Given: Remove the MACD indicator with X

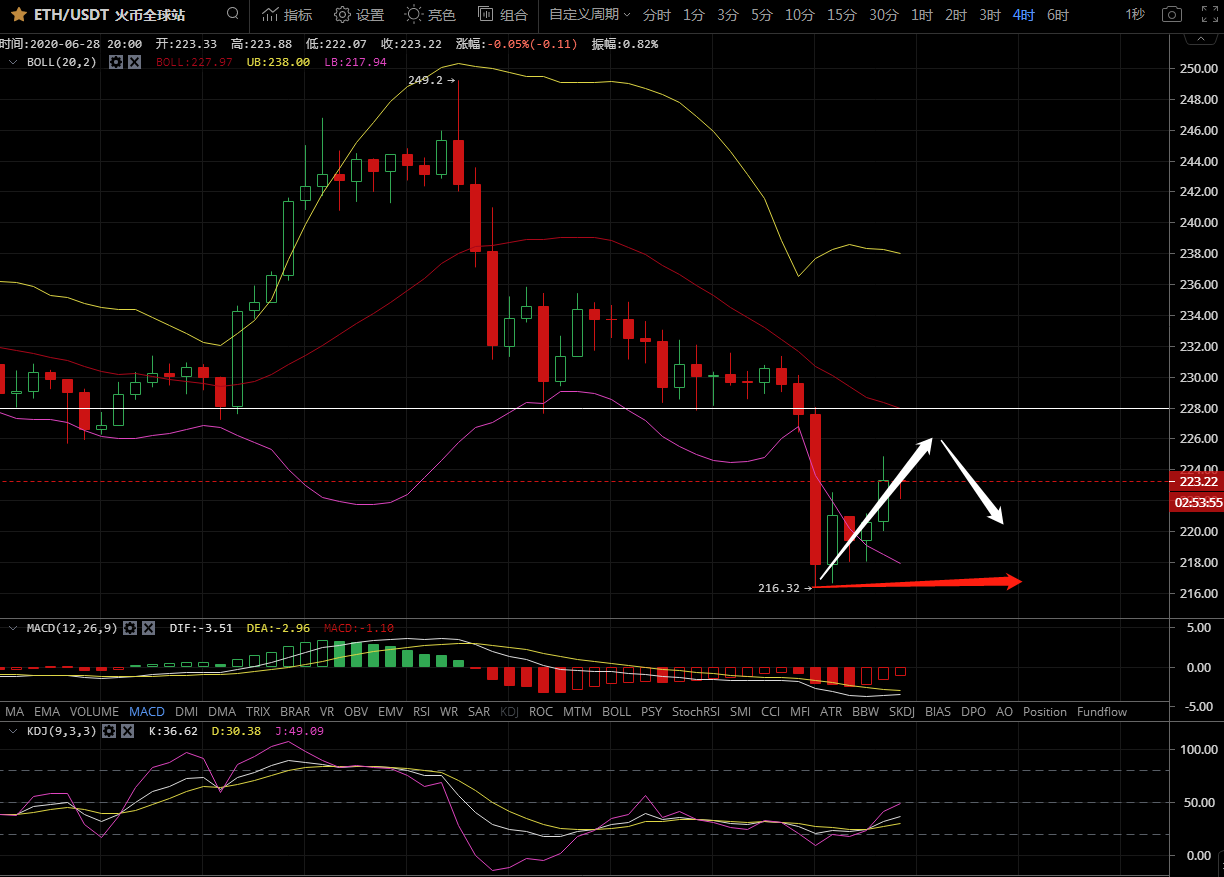Looking at the screenshot, I should [148, 628].
